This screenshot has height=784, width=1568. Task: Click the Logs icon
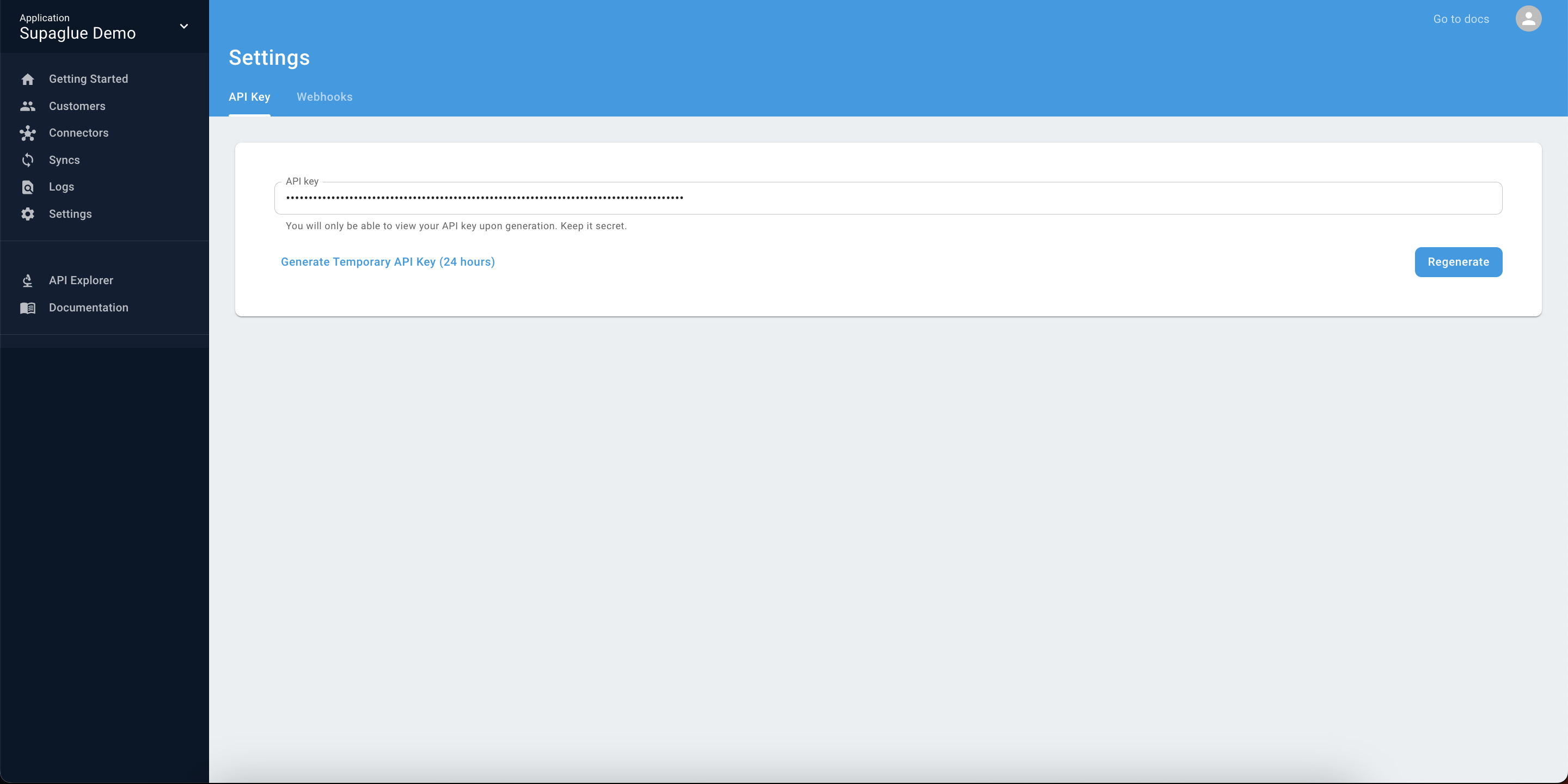(27, 187)
